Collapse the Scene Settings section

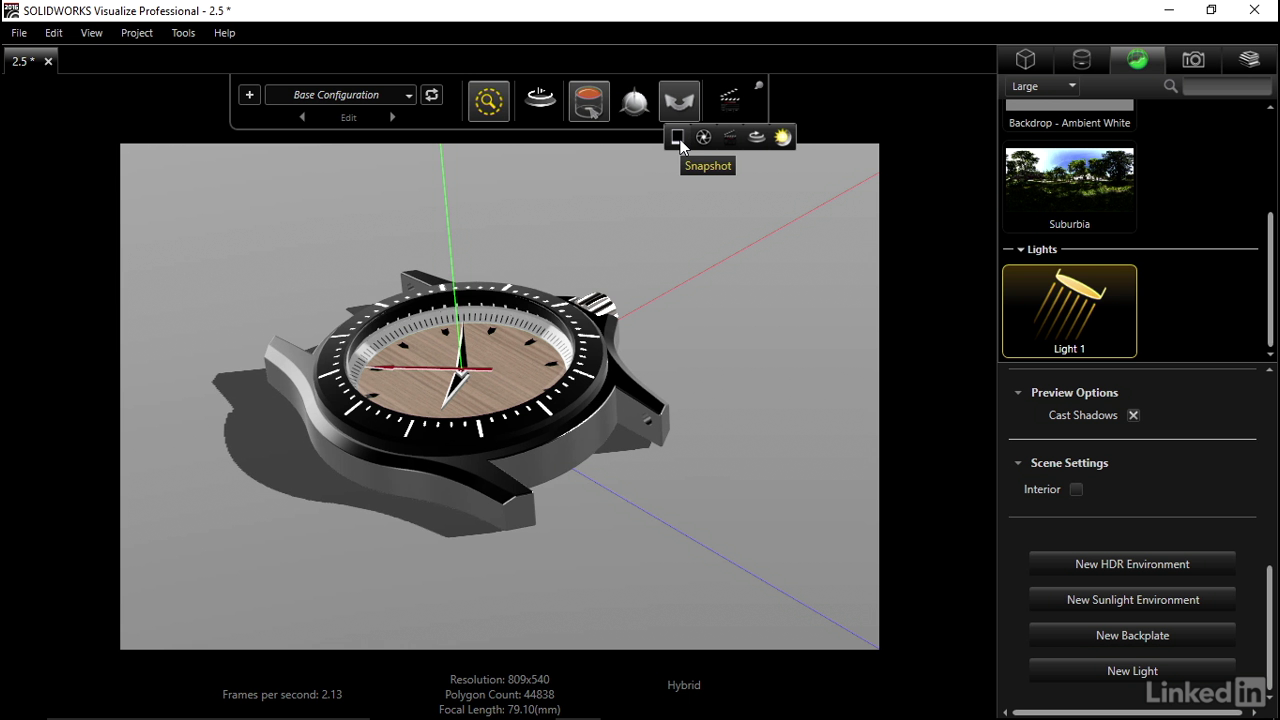coord(1018,463)
